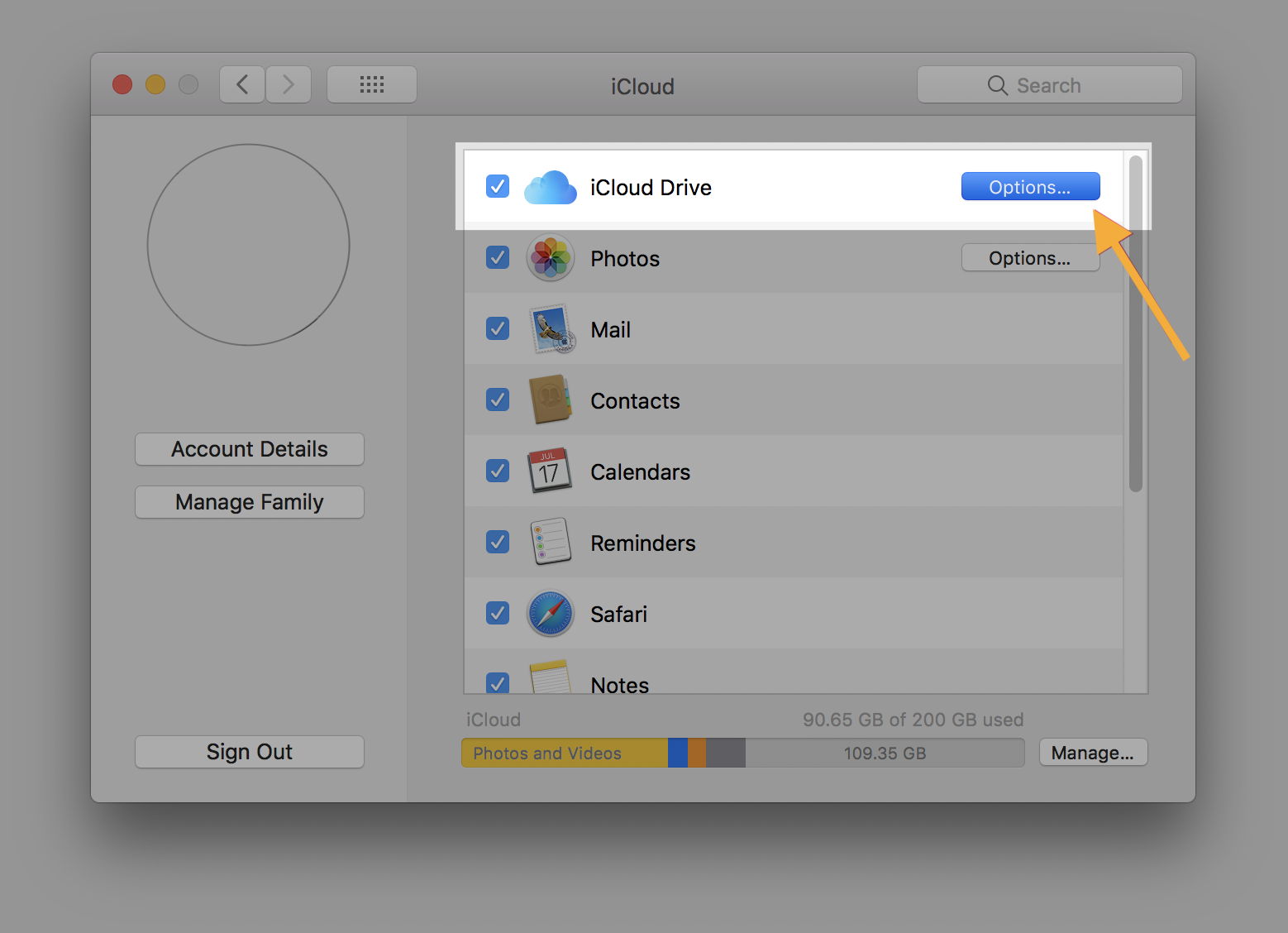Toggle the Safari checkbox
1288x933 pixels.
(498, 613)
